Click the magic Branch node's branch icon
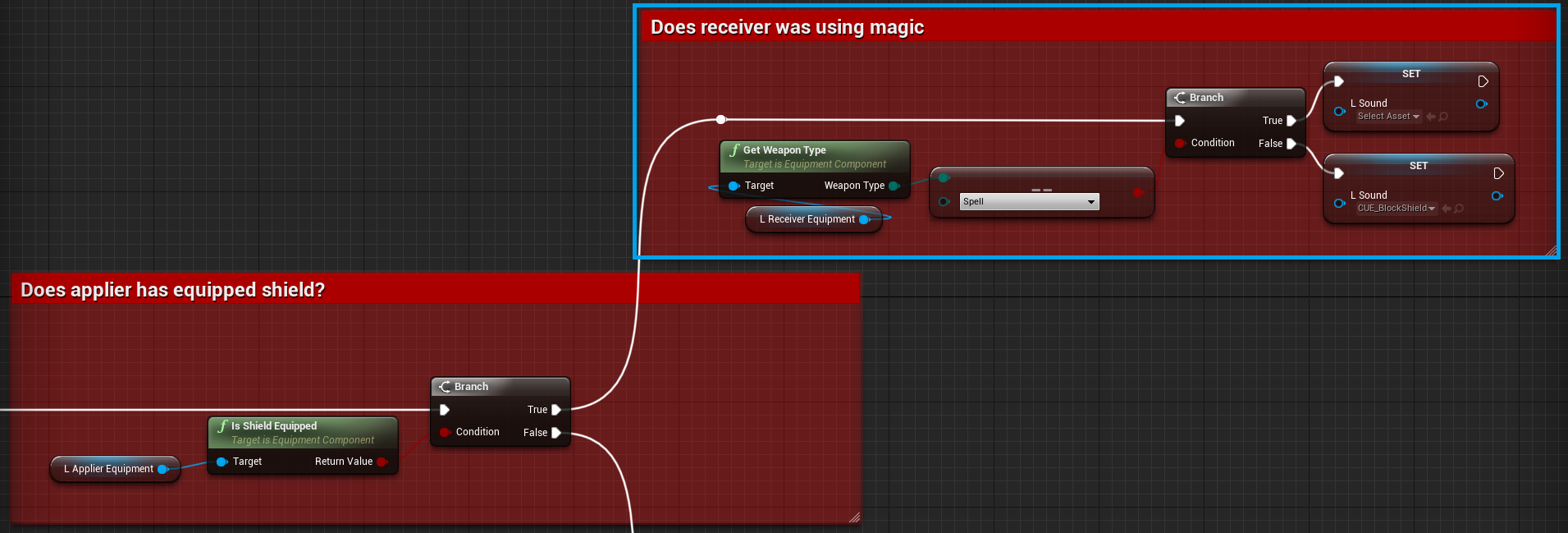 [x=1180, y=98]
